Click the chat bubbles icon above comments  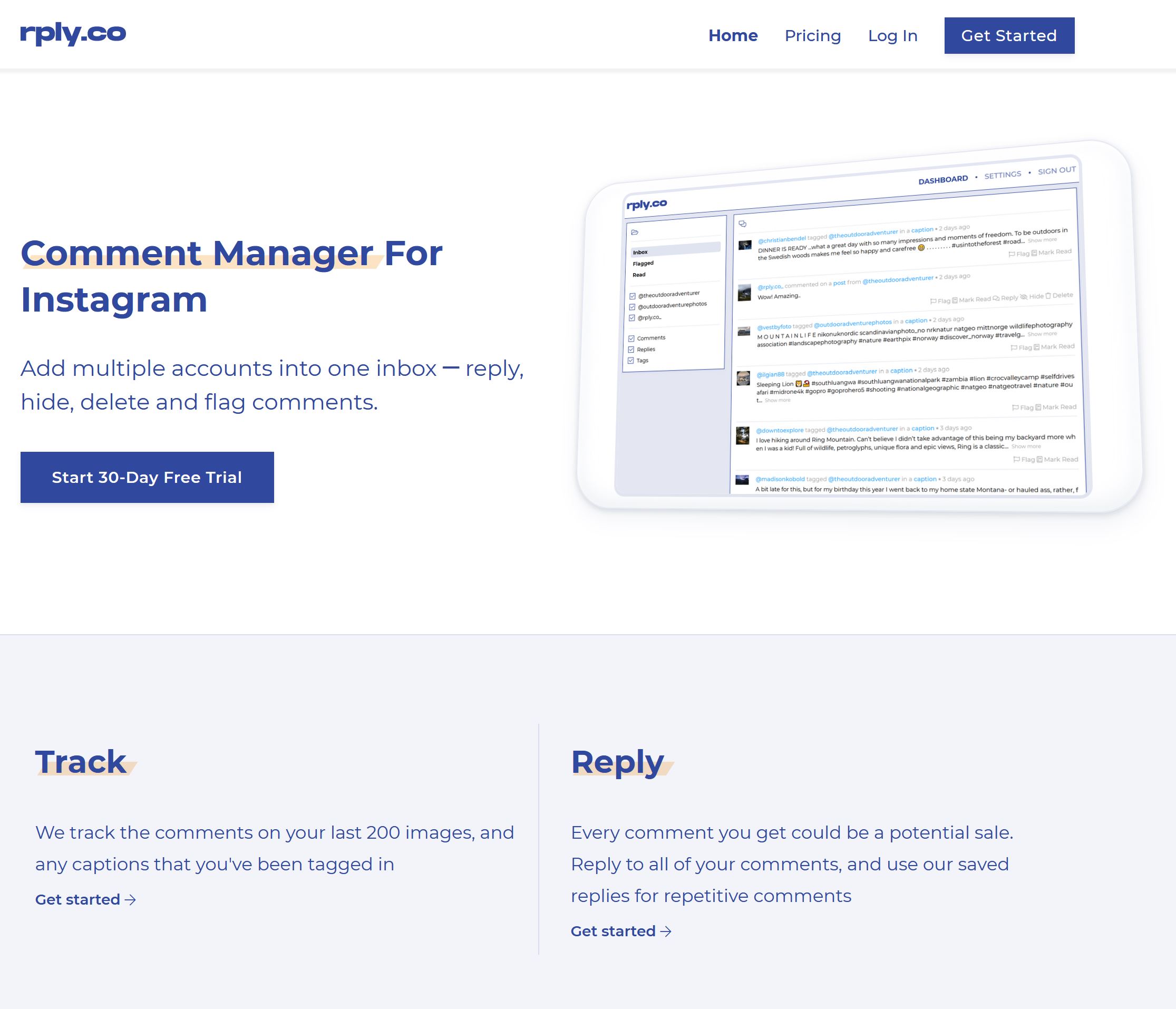pyautogui.click(x=742, y=224)
